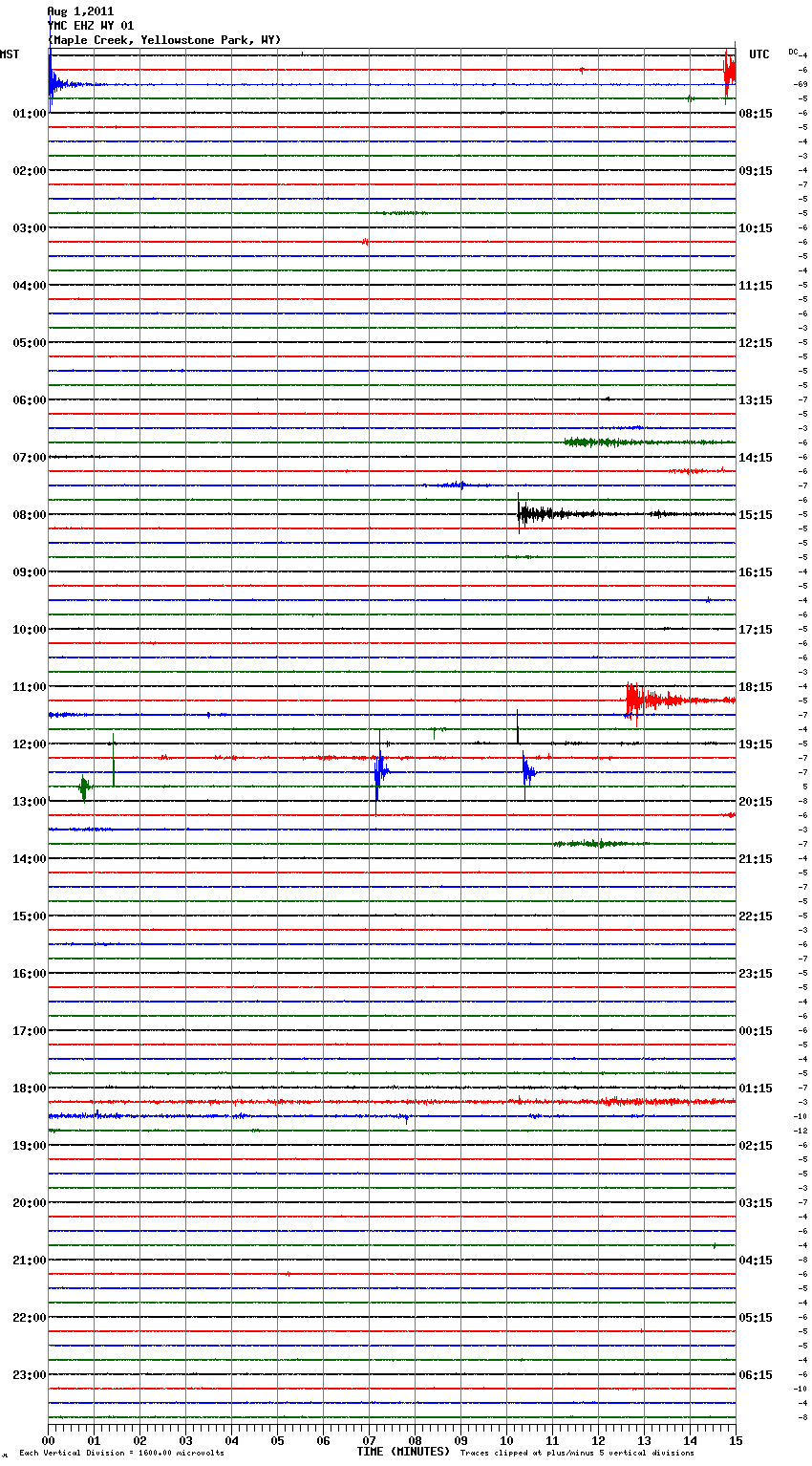Click the blue burst near minute 07 on the 12:30 trace
The height and width of the screenshot is (1466, 812).
tap(380, 772)
